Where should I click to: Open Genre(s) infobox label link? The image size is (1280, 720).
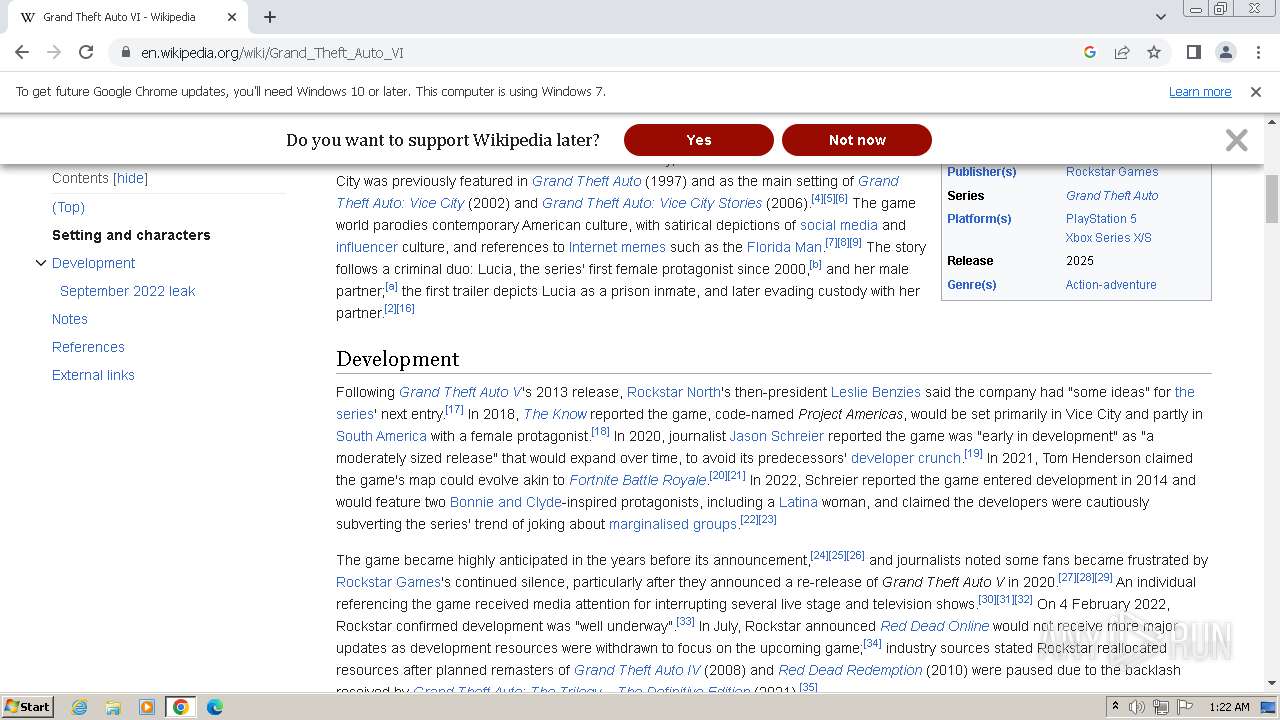(972, 285)
